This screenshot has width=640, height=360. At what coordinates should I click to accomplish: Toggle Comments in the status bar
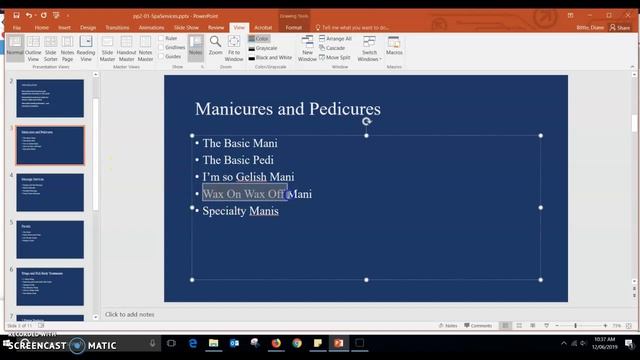478,325
